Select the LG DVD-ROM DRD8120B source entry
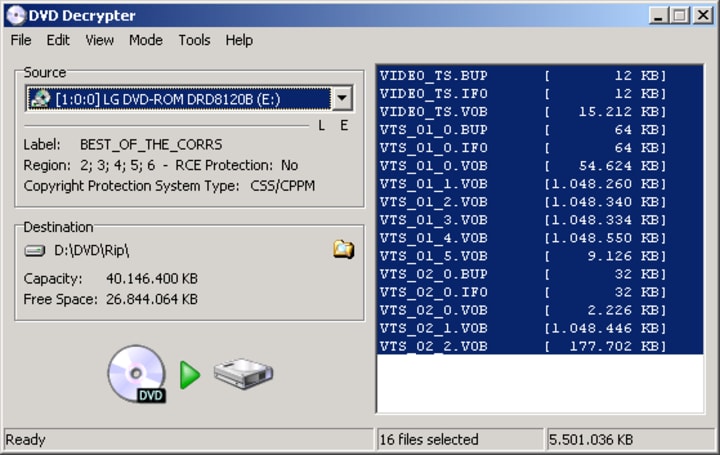Viewport: 720px width, 455px height. (x=178, y=99)
